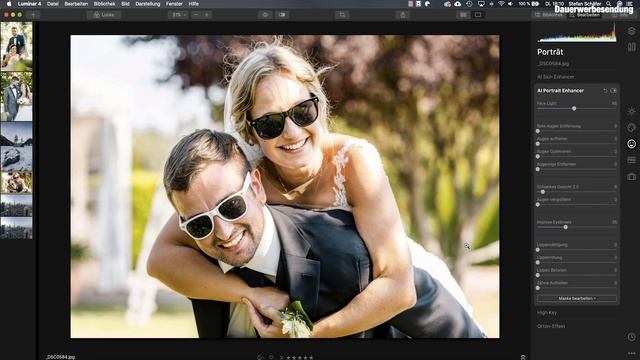Expand the High Key filter

coord(547,313)
